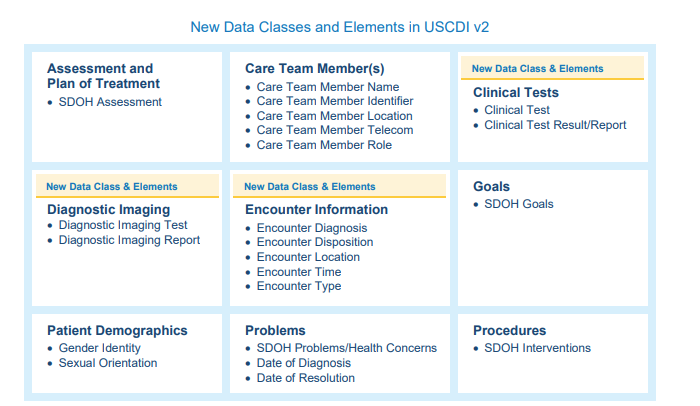Select the 'Clinical Test Result/Report' item
Image resolution: width=700 pixels, height=406 pixels.
pyautogui.click(x=555, y=125)
